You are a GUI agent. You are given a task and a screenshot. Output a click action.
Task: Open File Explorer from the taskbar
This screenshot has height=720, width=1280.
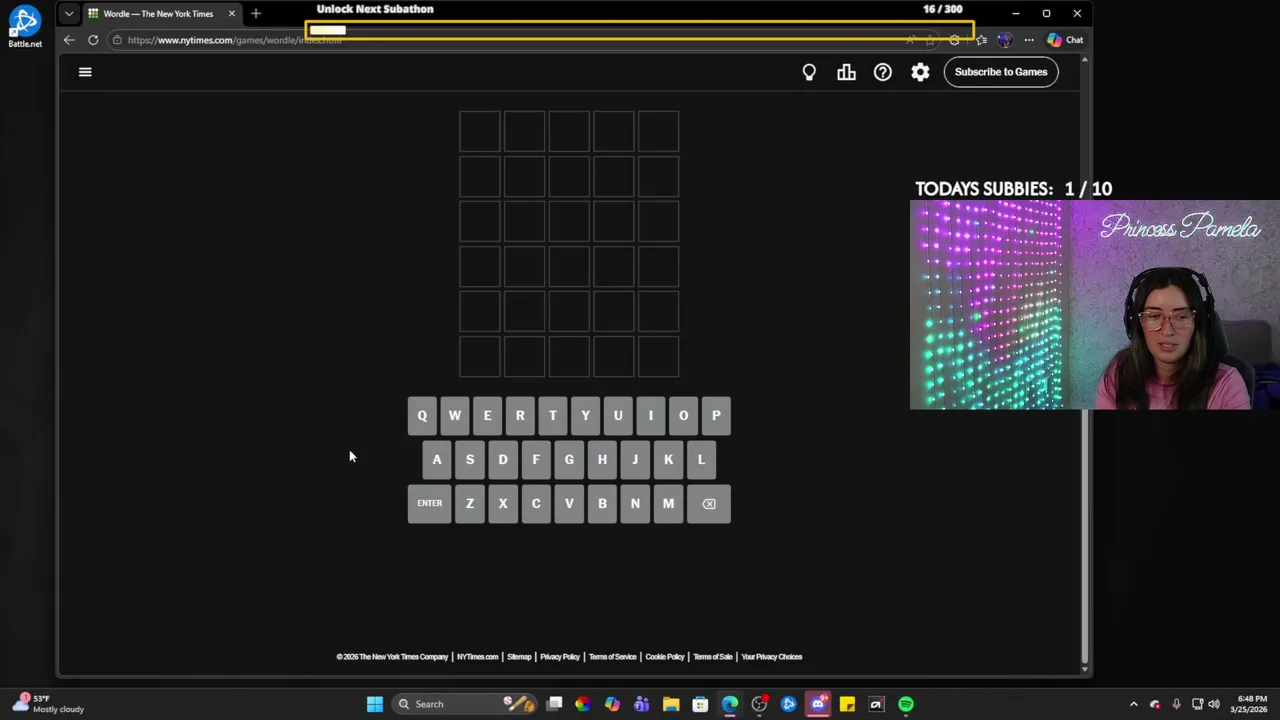[671, 704]
